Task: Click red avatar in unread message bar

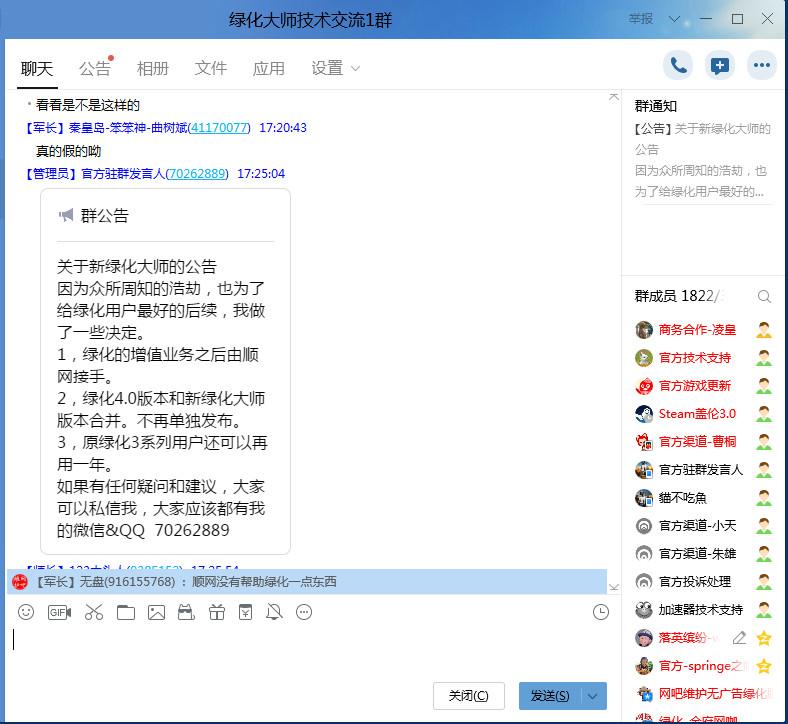Action: [20, 582]
